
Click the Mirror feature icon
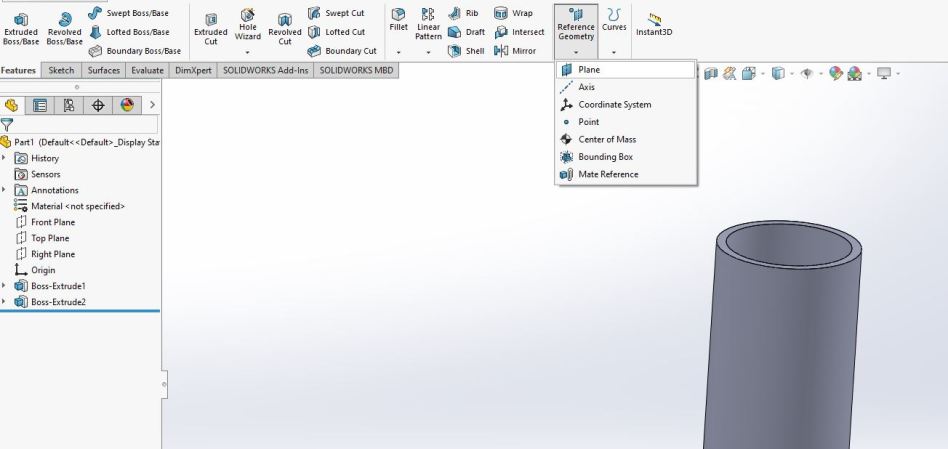(x=522, y=51)
